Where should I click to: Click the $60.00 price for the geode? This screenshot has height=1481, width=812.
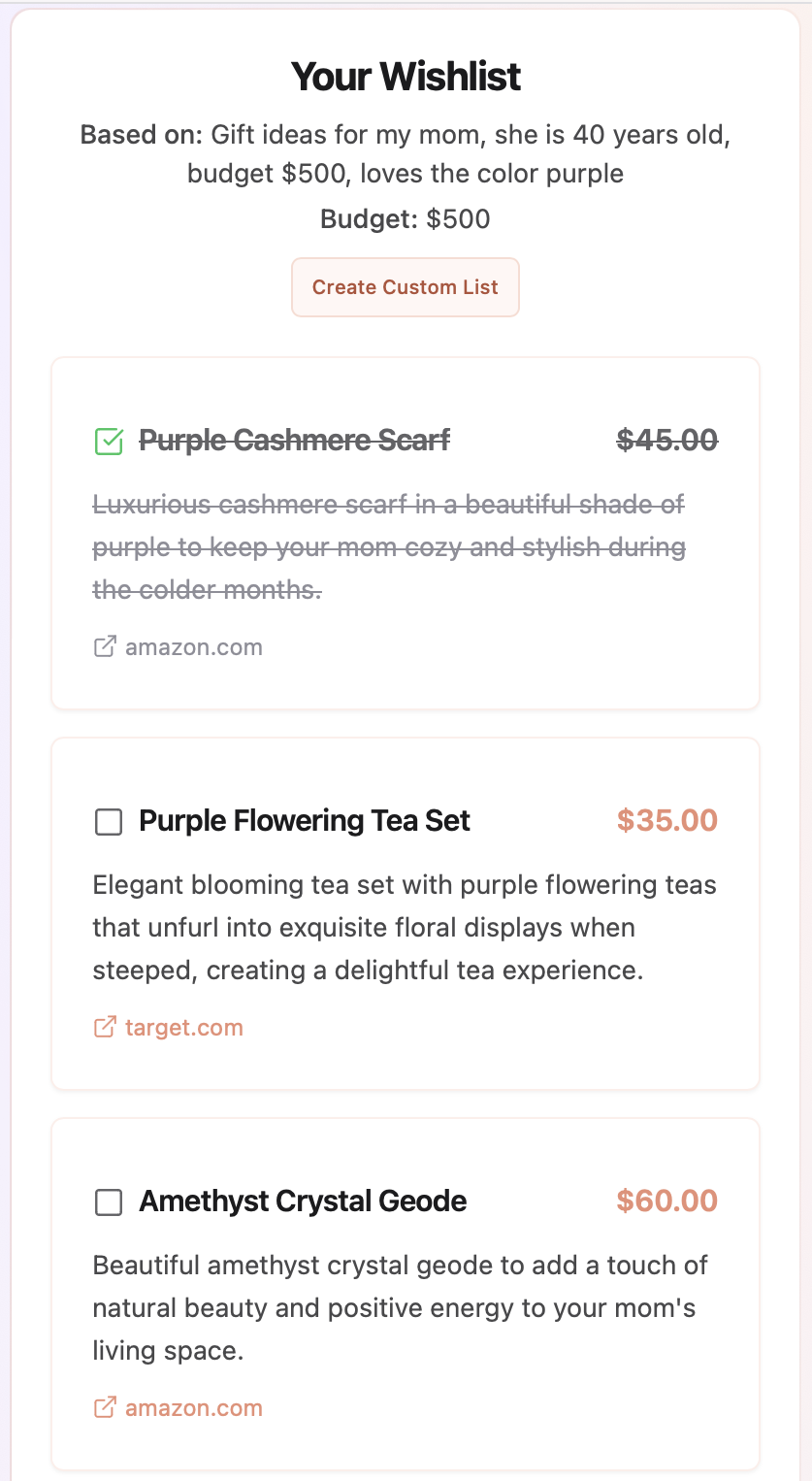[666, 1201]
